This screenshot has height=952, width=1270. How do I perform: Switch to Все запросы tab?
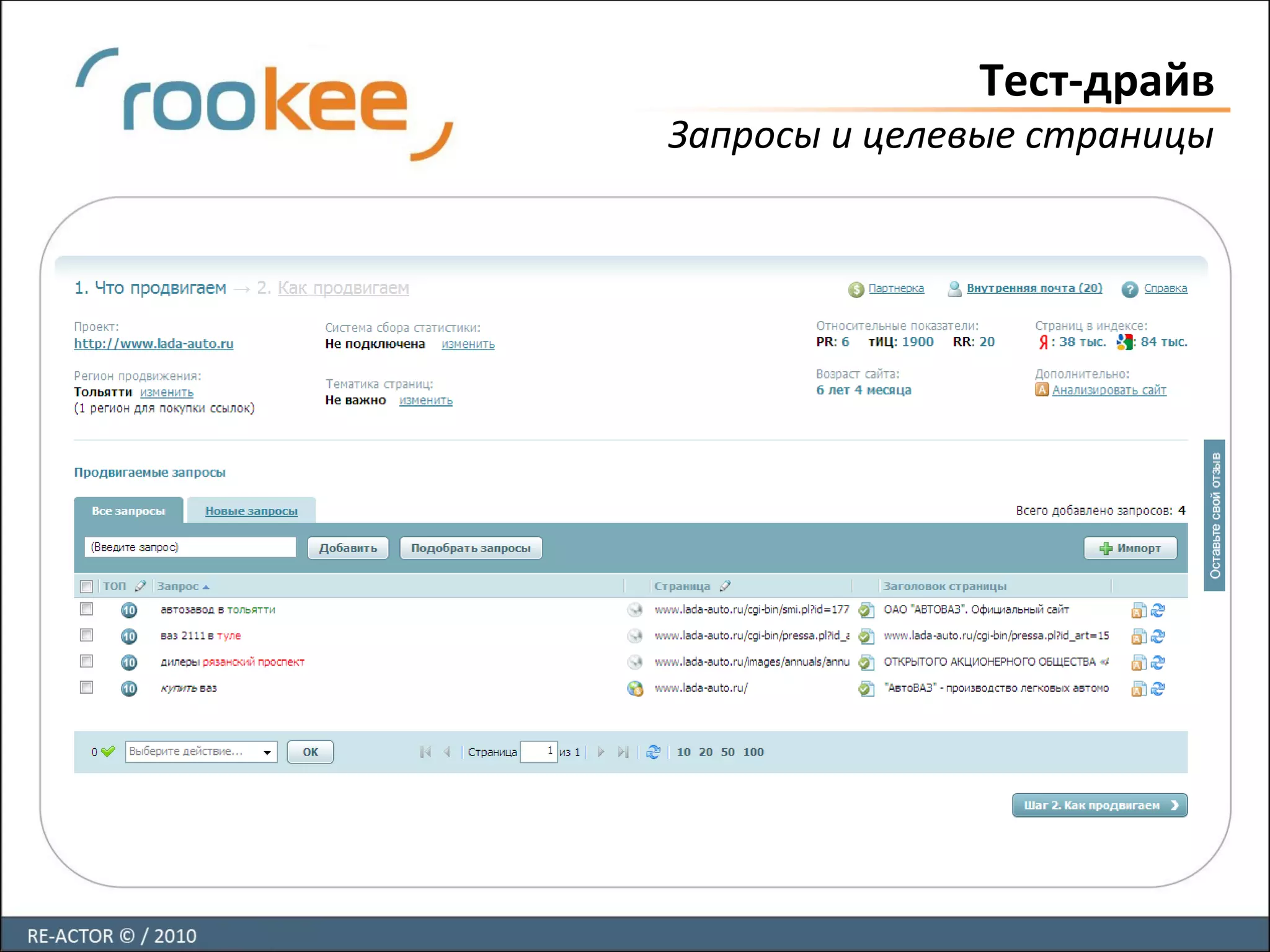(x=128, y=511)
